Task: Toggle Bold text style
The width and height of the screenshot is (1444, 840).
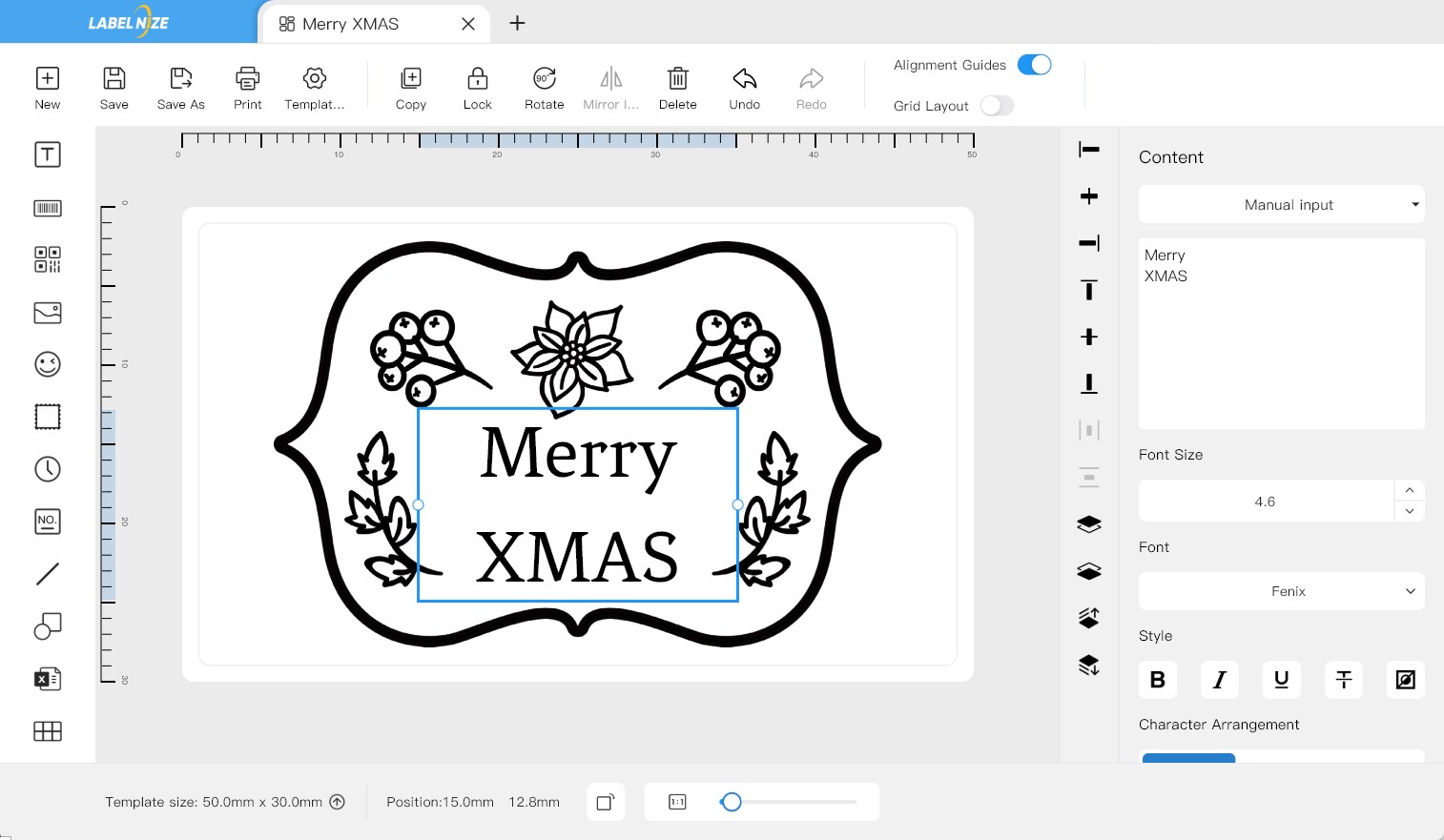Action: tap(1158, 680)
